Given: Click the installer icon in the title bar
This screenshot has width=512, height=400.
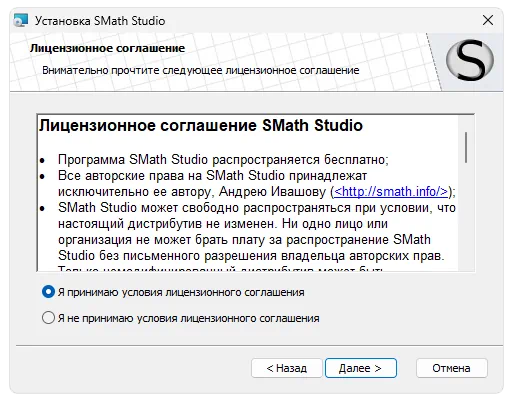Looking at the screenshot, I should [x=21, y=20].
